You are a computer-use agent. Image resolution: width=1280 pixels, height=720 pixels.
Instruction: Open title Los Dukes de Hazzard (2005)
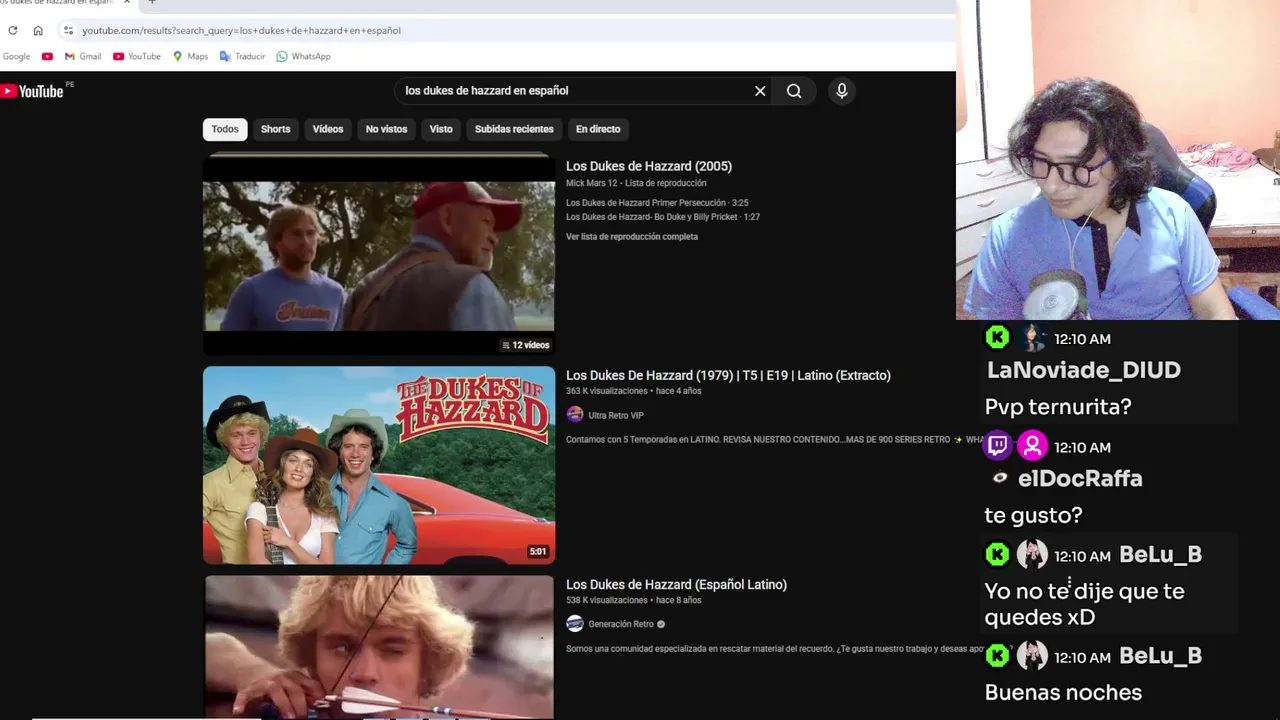(x=649, y=166)
